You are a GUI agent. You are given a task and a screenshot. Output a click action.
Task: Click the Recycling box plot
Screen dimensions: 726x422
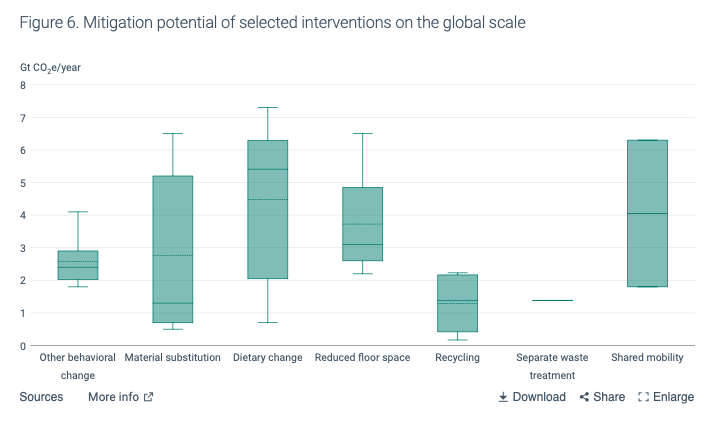point(458,303)
